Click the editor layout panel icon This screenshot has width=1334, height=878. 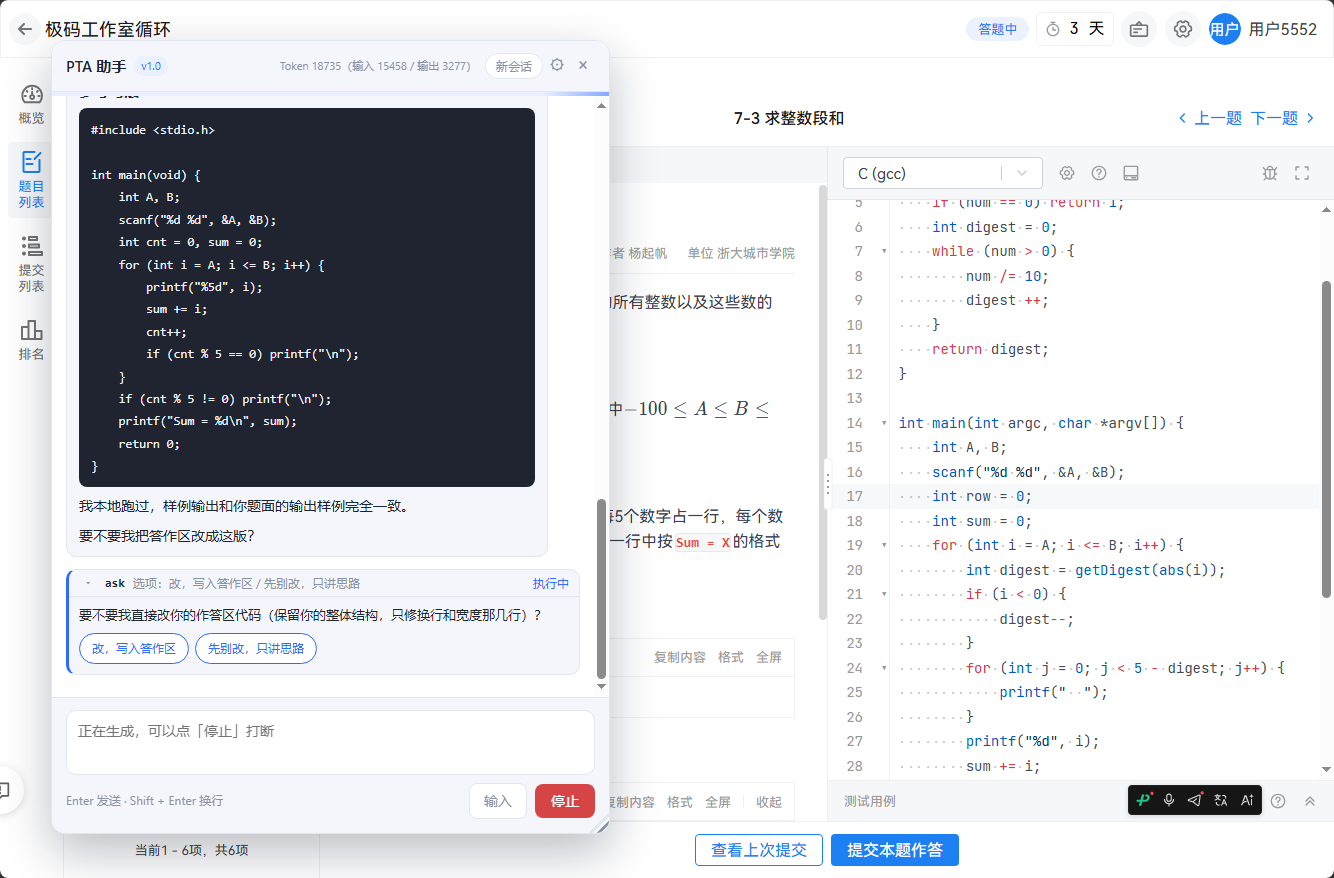[1131, 173]
